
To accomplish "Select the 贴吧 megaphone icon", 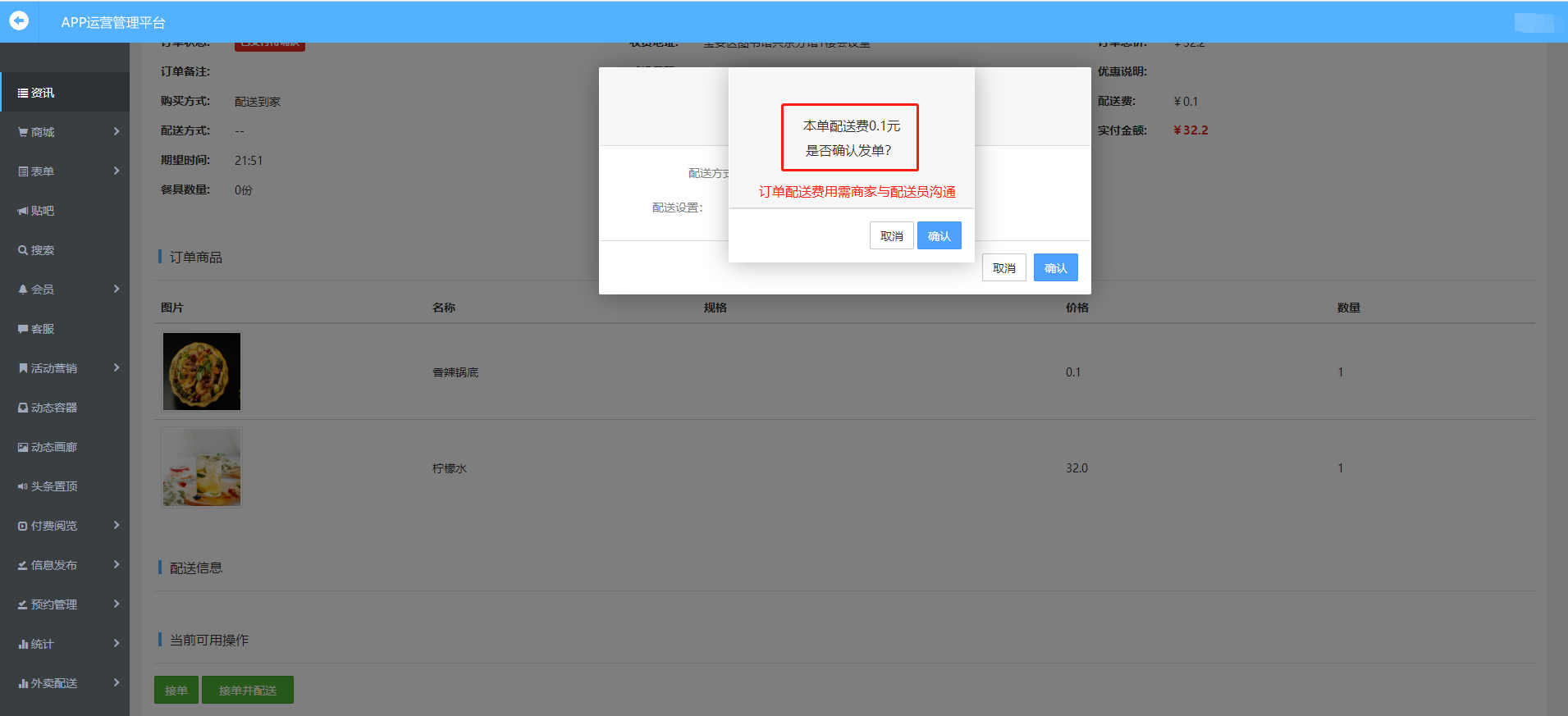I will [x=23, y=212].
